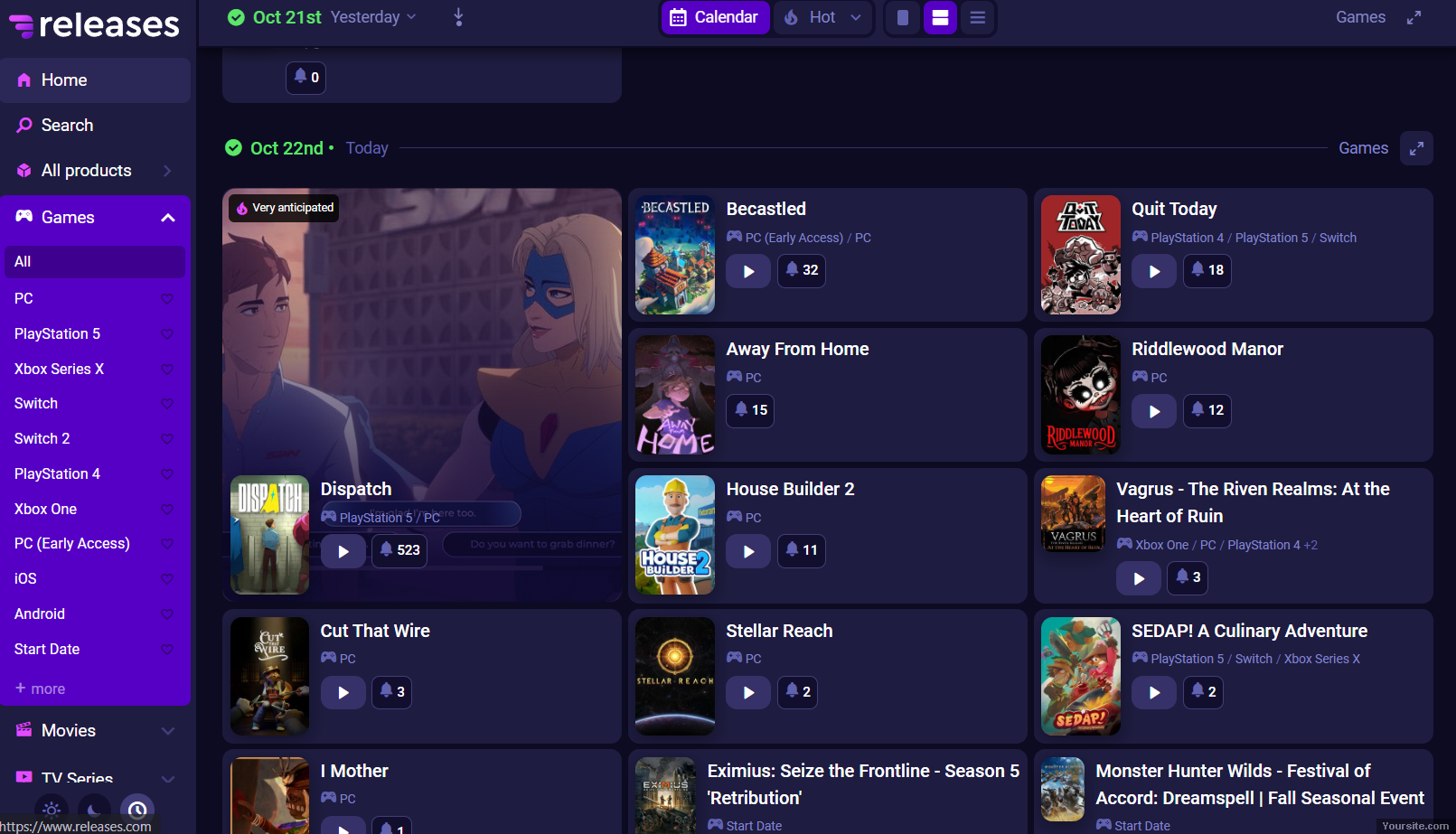This screenshot has height=834, width=1456.
Task: Open the Hot sorting dropdown
Action: pyautogui.click(x=823, y=17)
